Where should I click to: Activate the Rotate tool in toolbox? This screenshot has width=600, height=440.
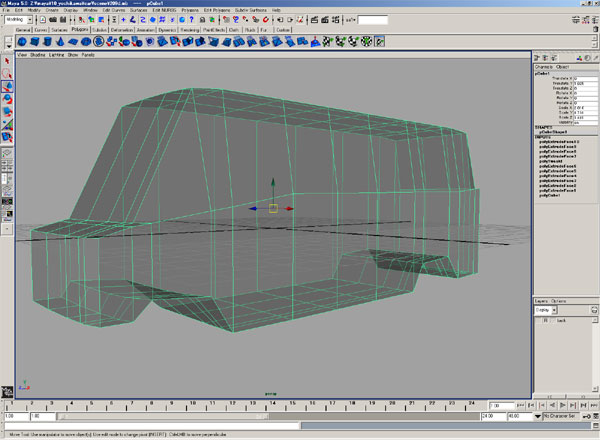click(7, 99)
